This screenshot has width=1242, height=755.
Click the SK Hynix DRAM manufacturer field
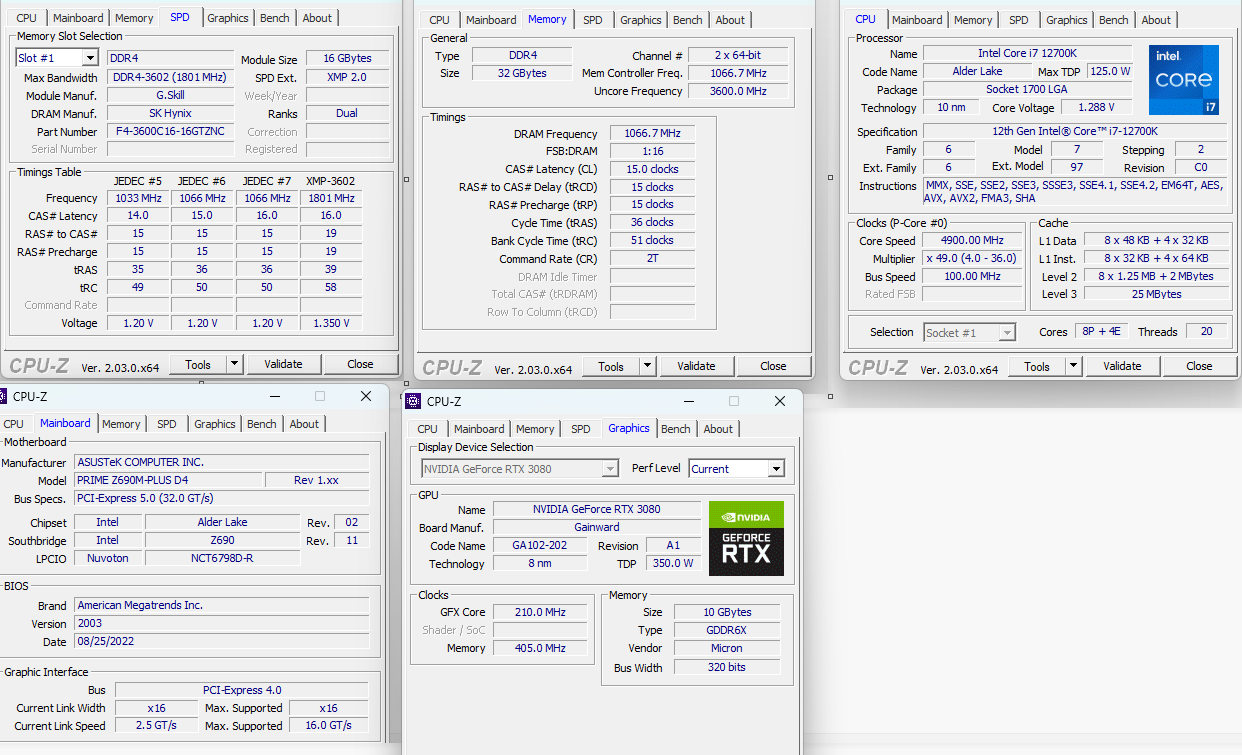(x=170, y=113)
